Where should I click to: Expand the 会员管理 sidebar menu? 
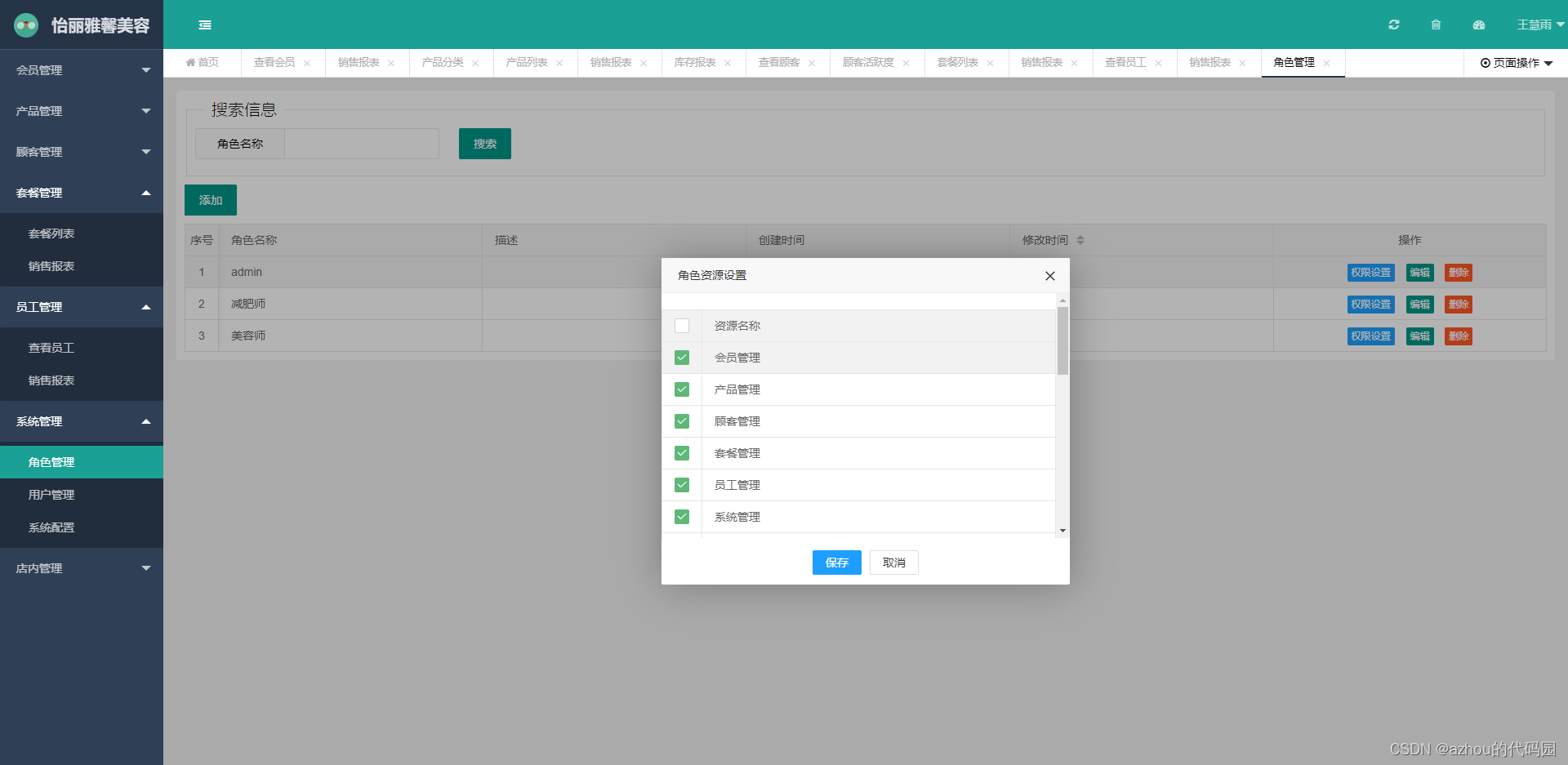click(x=81, y=70)
